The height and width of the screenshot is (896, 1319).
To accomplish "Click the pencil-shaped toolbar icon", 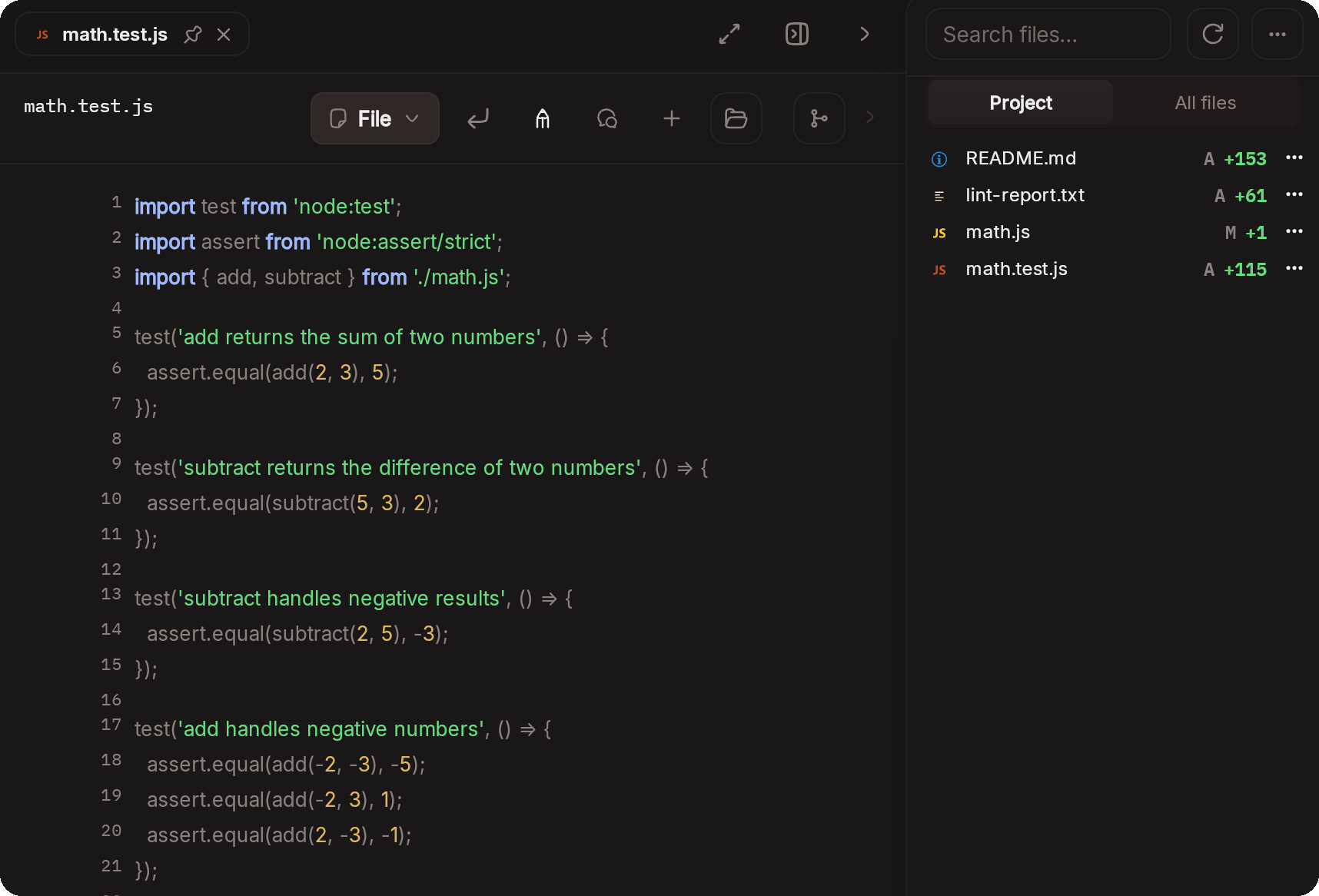I will (x=543, y=118).
